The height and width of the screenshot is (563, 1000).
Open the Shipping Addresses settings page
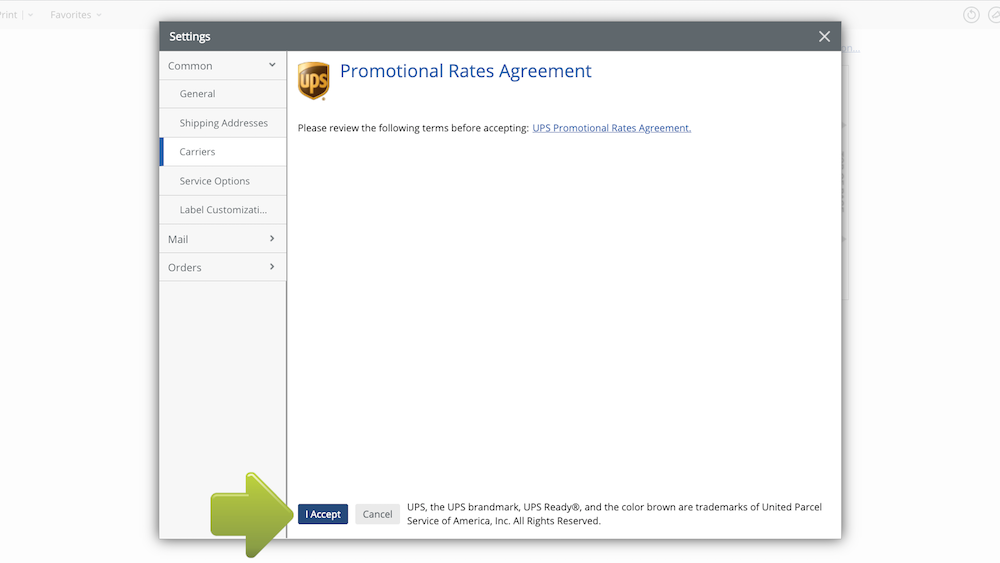click(223, 123)
